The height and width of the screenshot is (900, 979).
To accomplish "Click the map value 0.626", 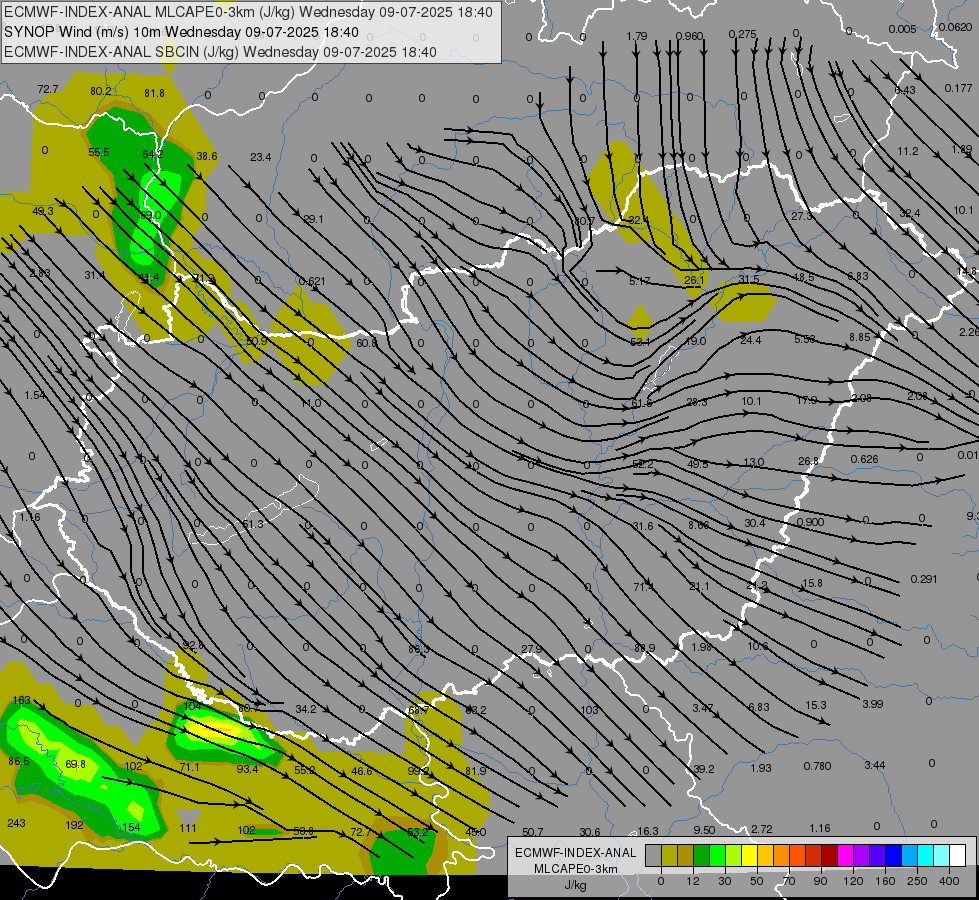I will [x=864, y=459].
